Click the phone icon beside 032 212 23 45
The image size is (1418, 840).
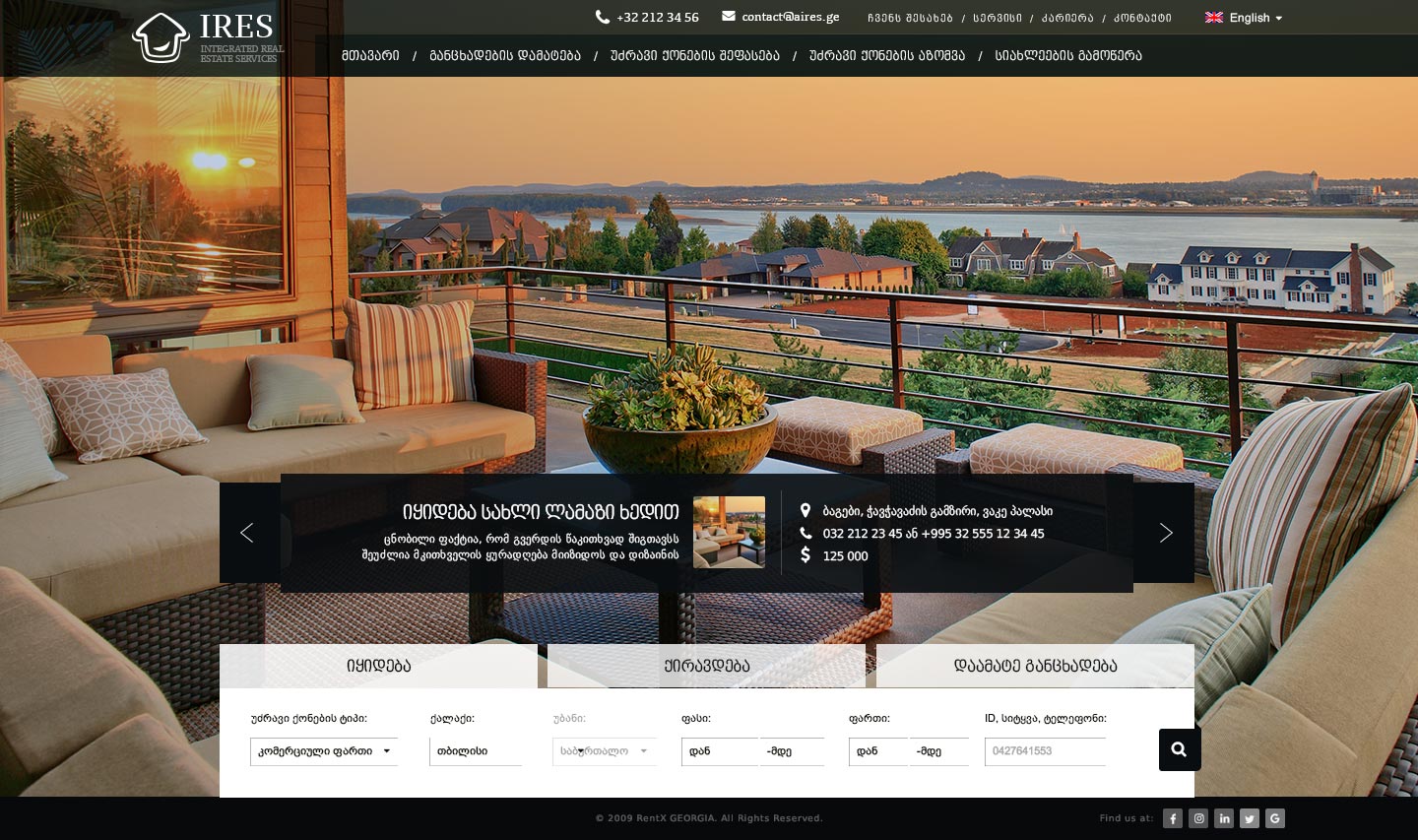(806, 533)
